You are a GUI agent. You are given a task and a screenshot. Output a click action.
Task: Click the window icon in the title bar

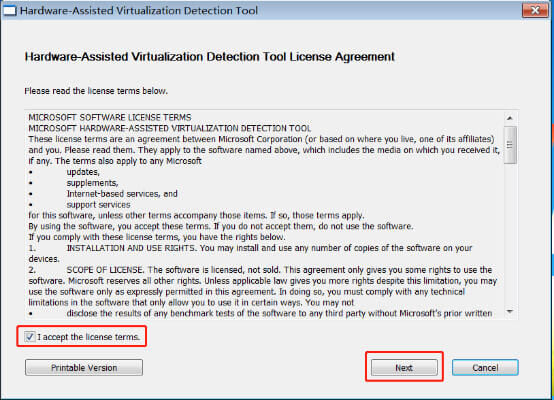pyautogui.click(x=10, y=11)
